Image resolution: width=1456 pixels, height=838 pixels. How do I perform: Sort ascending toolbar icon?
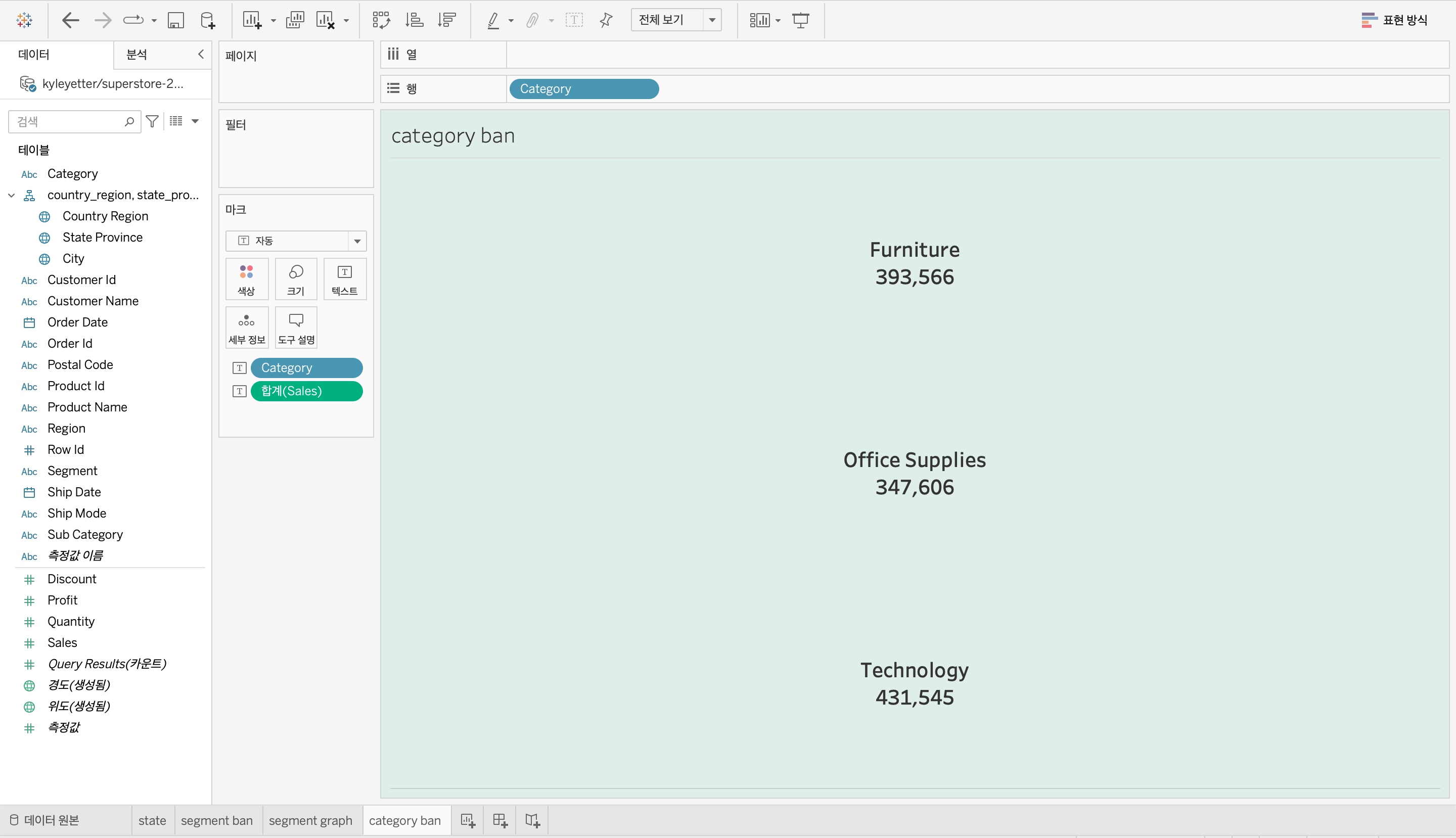point(414,21)
